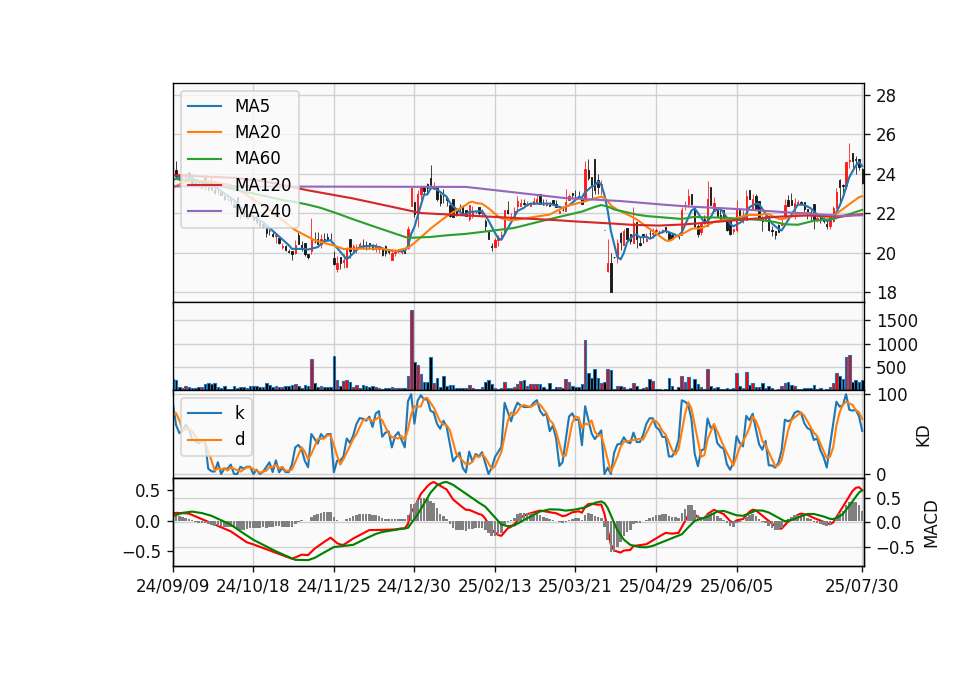Click the volume axis value 1000
Viewport: 960px width, 690px height.
click(x=897, y=345)
